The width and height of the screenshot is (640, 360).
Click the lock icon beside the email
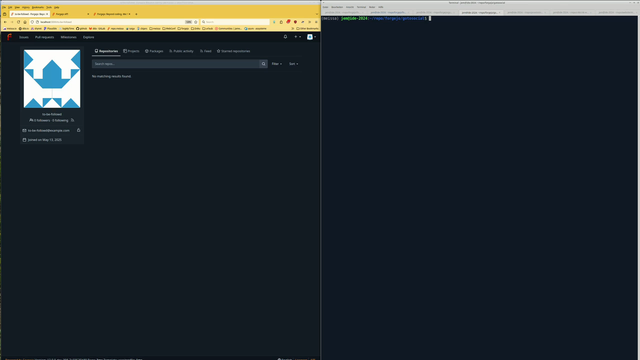click(x=79, y=130)
